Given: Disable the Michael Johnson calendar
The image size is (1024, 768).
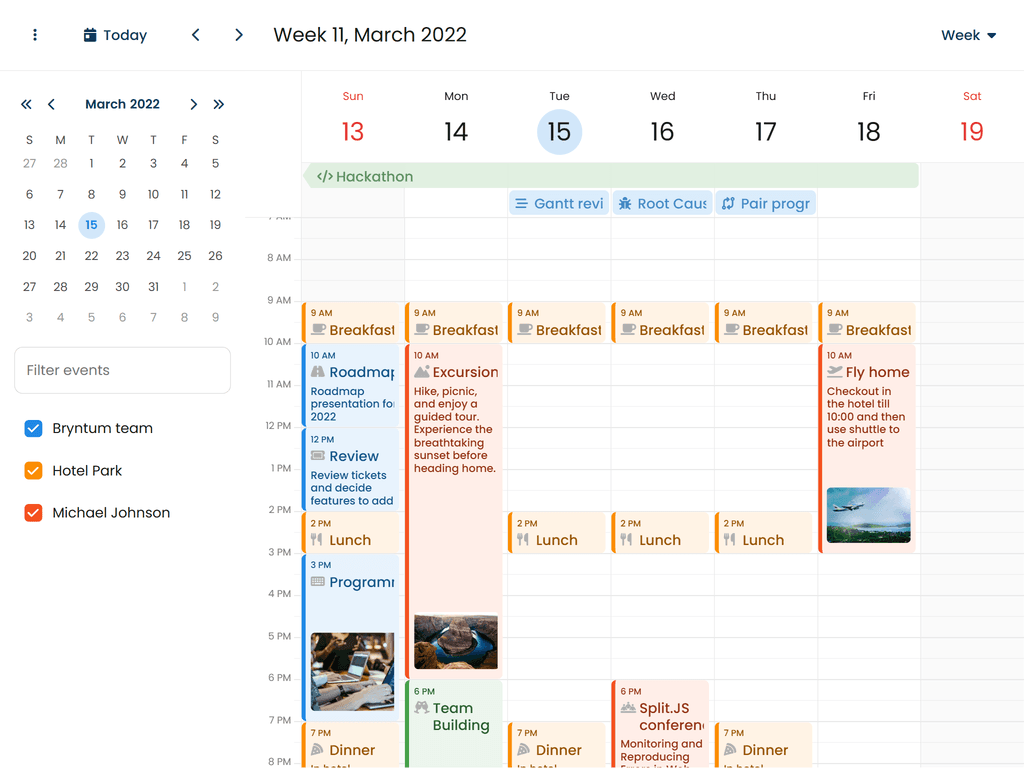Looking at the screenshot, I should click(34, 513).
